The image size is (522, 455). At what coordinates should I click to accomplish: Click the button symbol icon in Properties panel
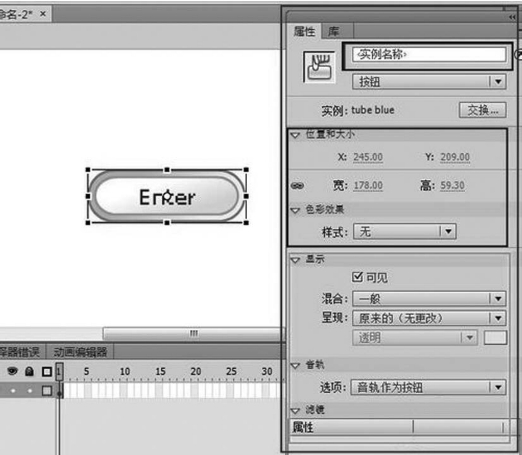click(319, 67)
